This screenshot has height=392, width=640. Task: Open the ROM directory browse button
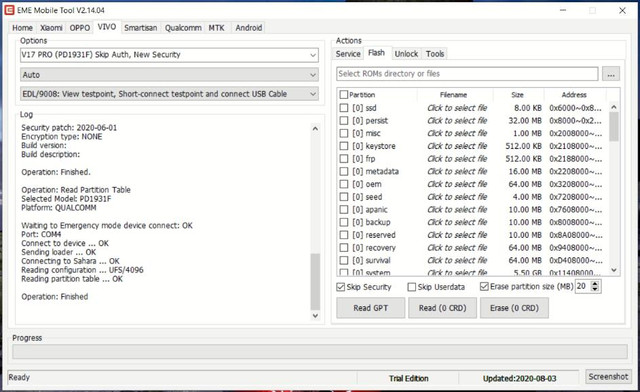611,74
